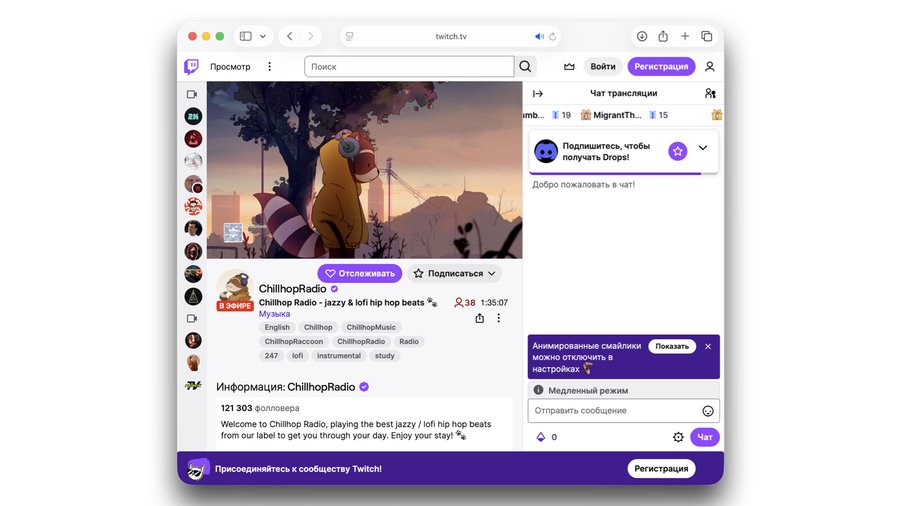The height and width of the screenshot is (506, 900).
Task: Collapse the chat with arrow icon
Action: [538, 94]
